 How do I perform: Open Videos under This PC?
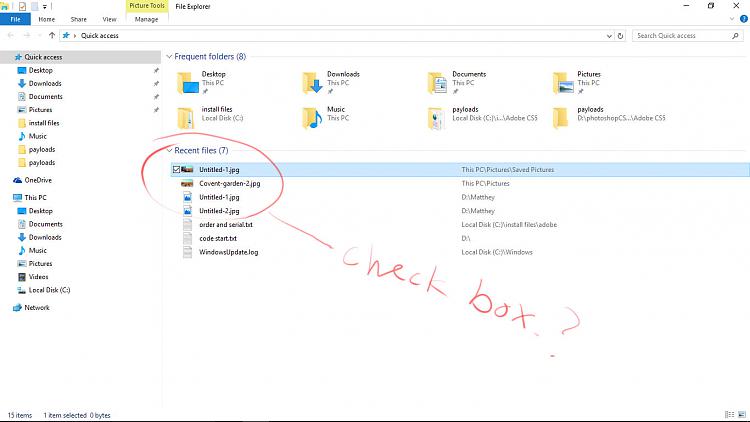coord(38,277)
